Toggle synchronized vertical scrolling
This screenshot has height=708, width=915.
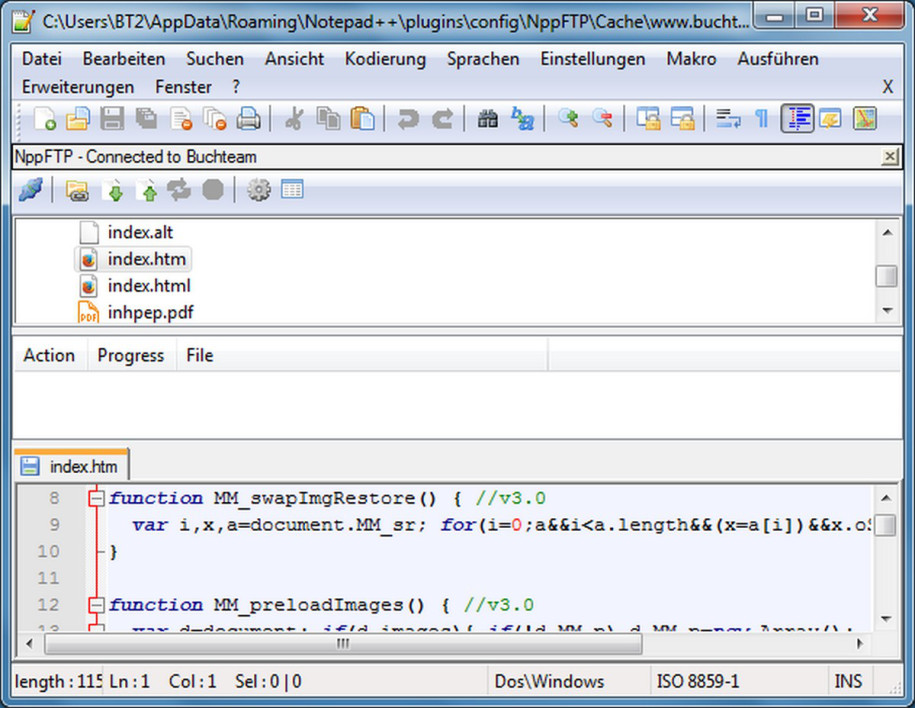648,118
